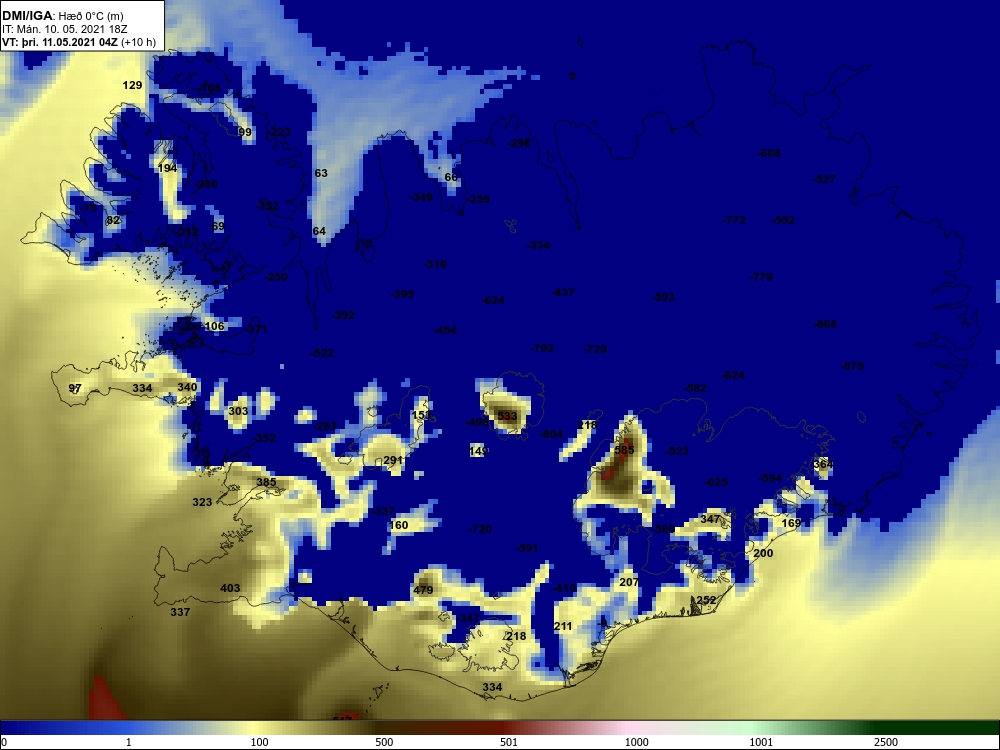Click legend label "100" on color scale
This screenshot has height=750, width=1000.
pyautogui.click(x=260, y=742)
